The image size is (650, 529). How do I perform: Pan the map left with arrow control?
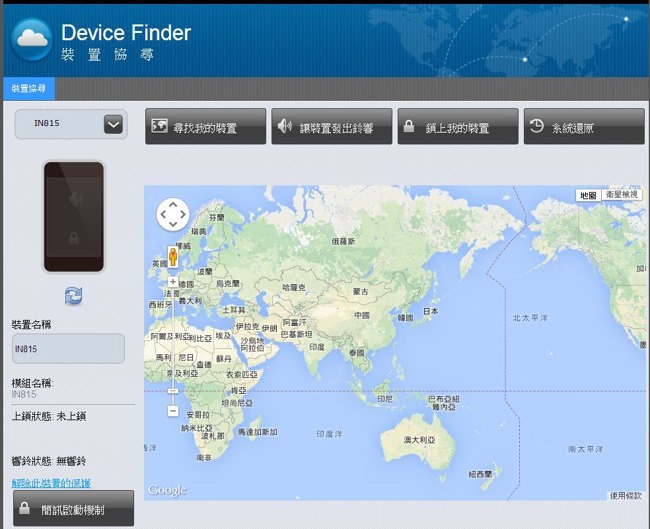pyautogui.click(x=163, y=214)
